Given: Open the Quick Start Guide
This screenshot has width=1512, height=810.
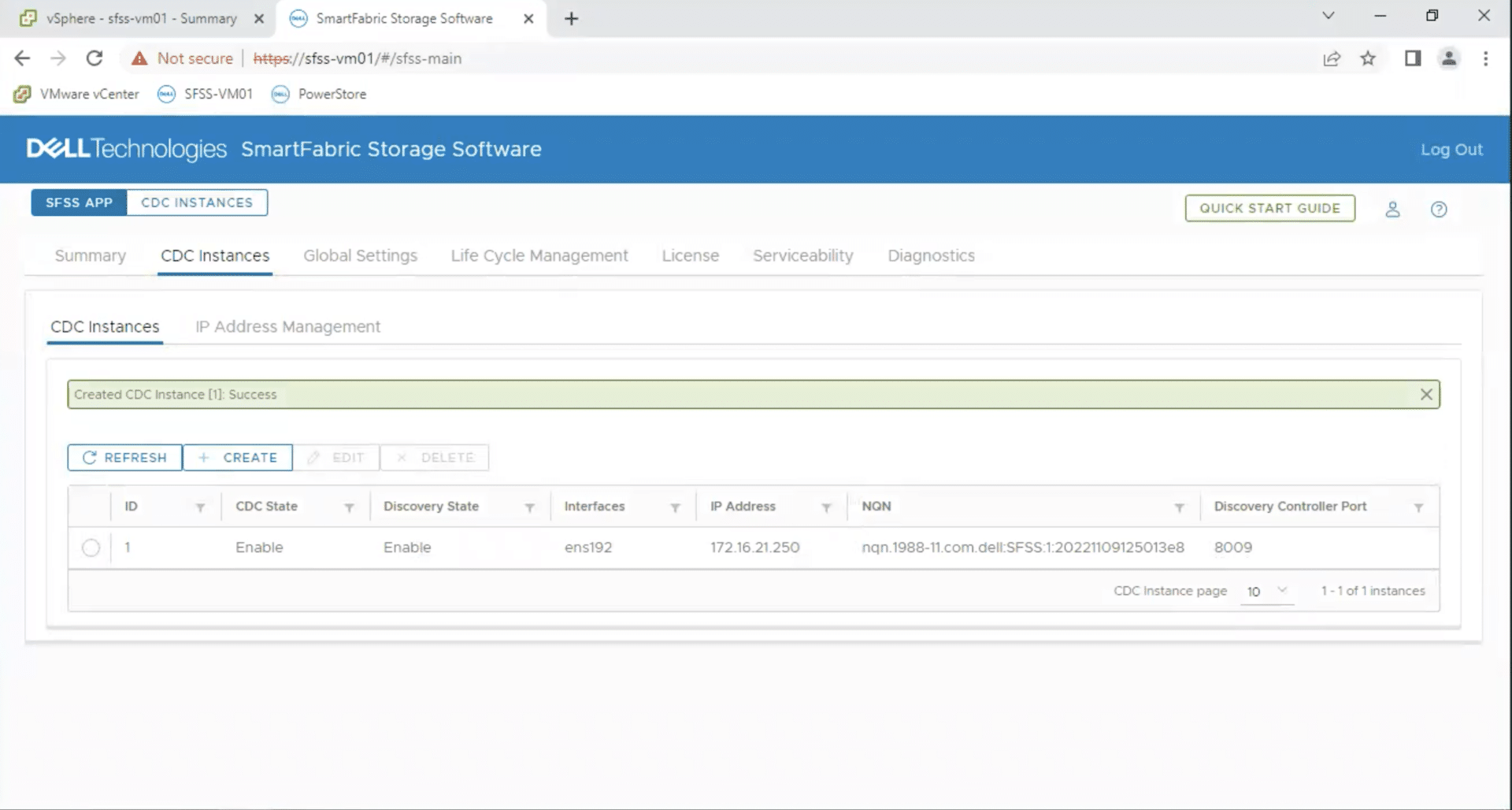Looking at the screenshot, I should pyautogui.click(x=1269, y=208).
